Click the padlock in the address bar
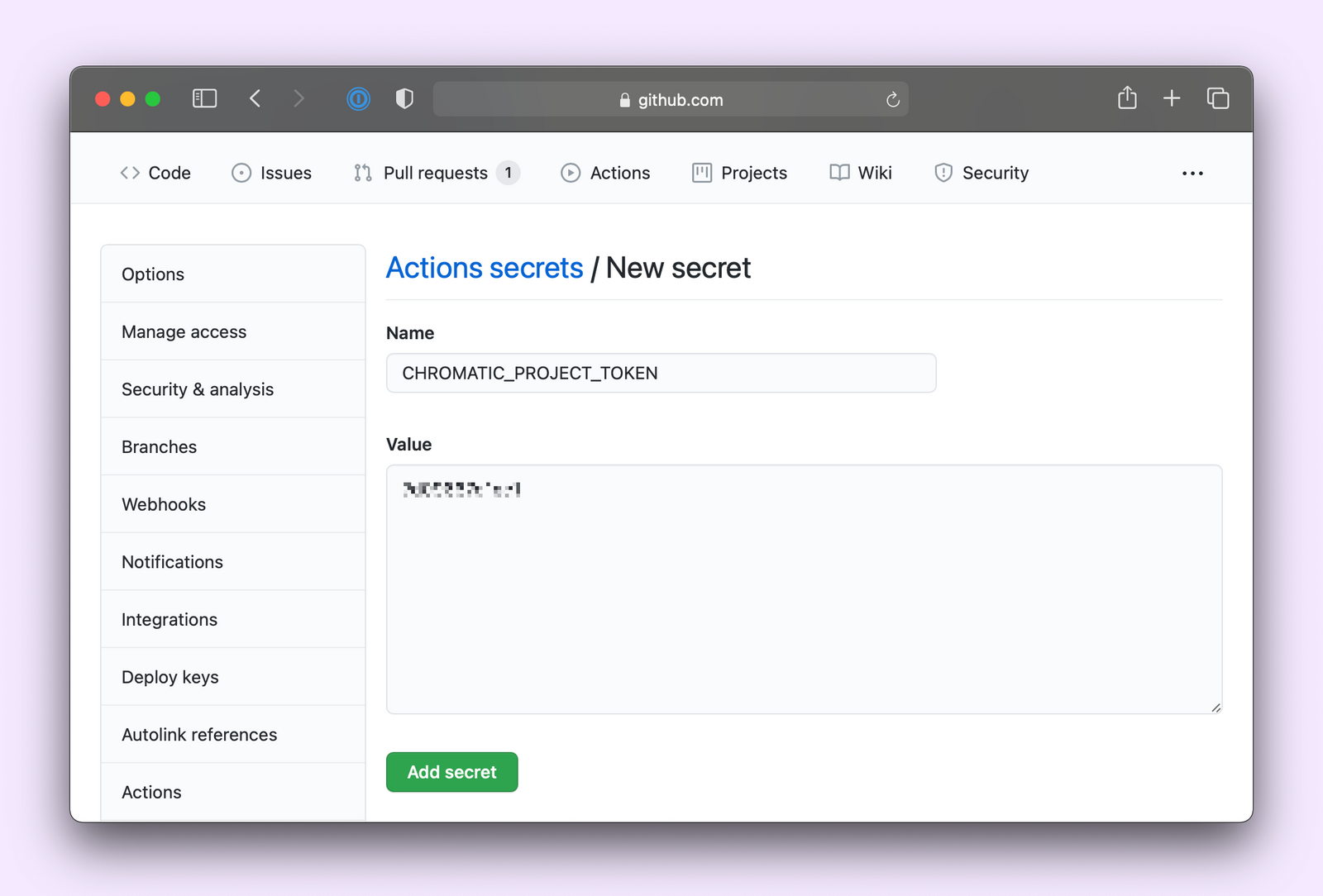This screenshot has width=1323, height=896. coord(624,99)
